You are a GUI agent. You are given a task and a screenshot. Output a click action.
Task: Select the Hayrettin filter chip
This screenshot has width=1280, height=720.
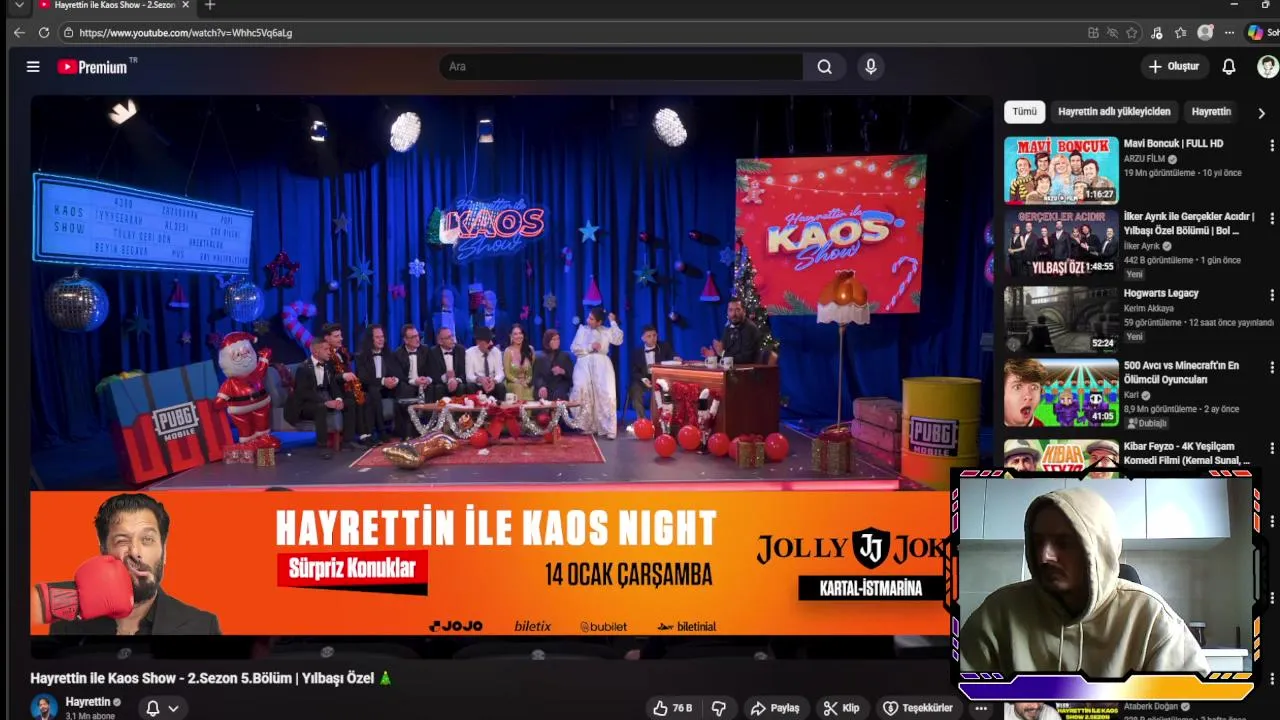coord(1211,112)
